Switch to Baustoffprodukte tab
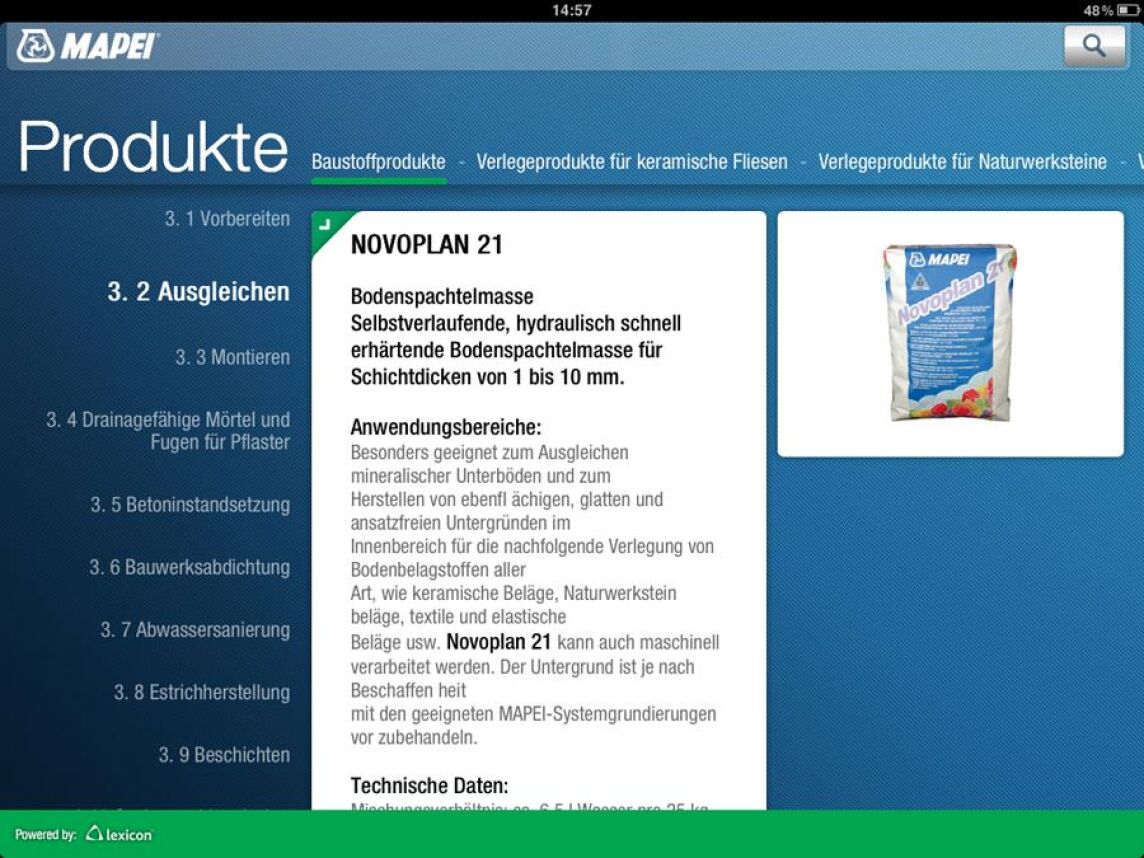1144x858 pixels. 378,161
